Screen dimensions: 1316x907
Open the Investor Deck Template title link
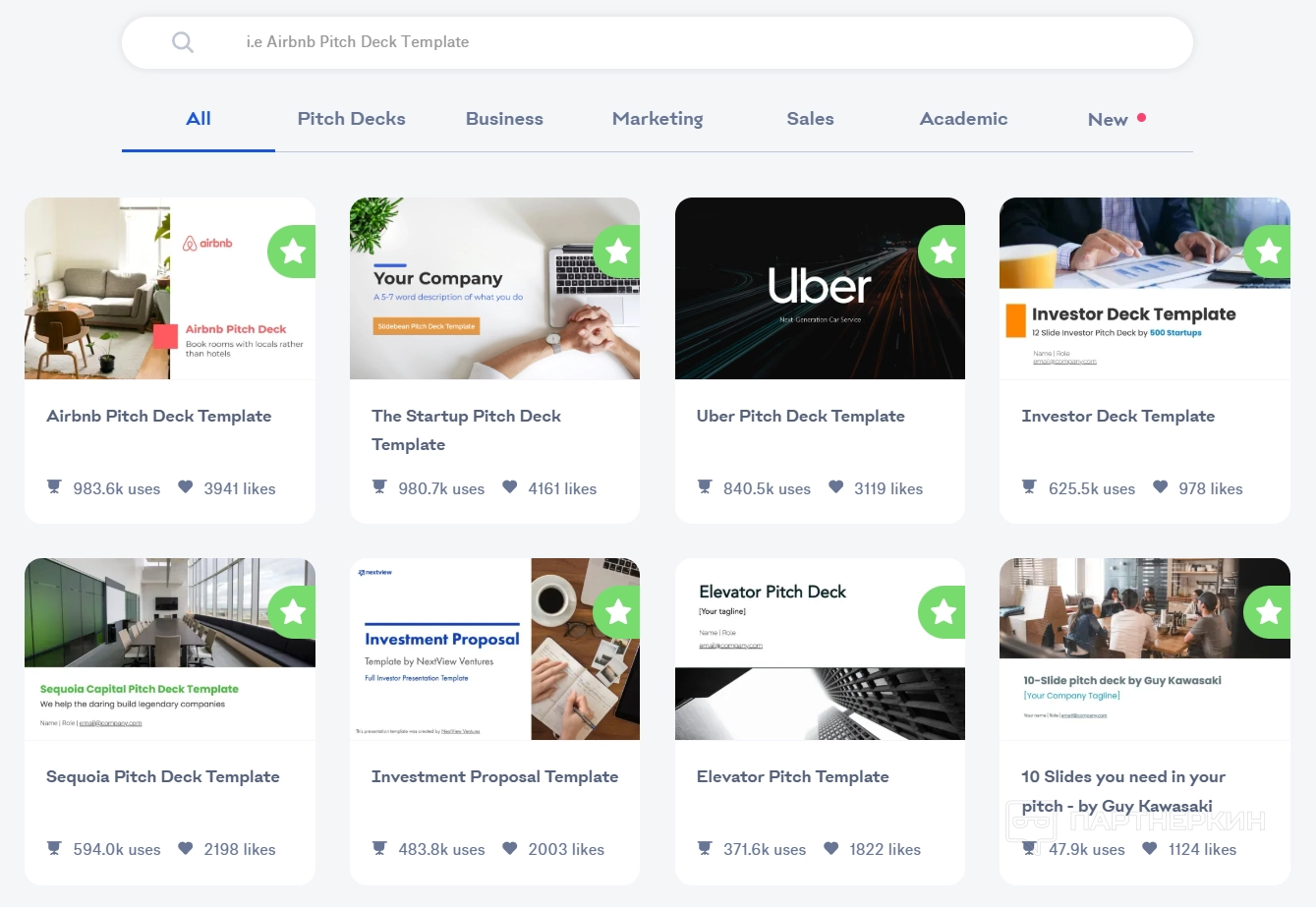tap(1118, 417)
